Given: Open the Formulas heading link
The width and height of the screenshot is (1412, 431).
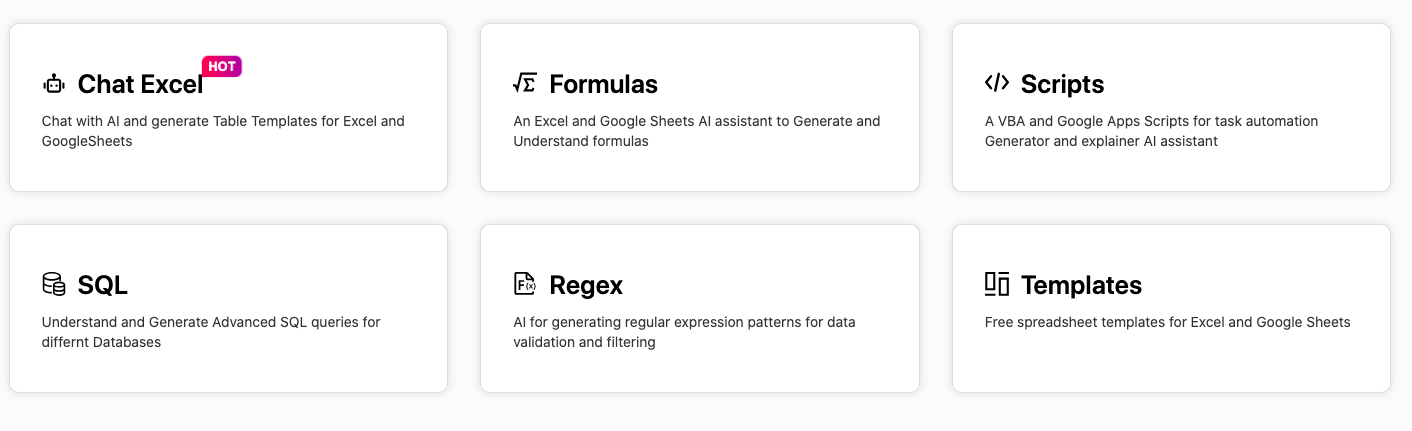Looking at the screenshot, I should click(603, 85).
